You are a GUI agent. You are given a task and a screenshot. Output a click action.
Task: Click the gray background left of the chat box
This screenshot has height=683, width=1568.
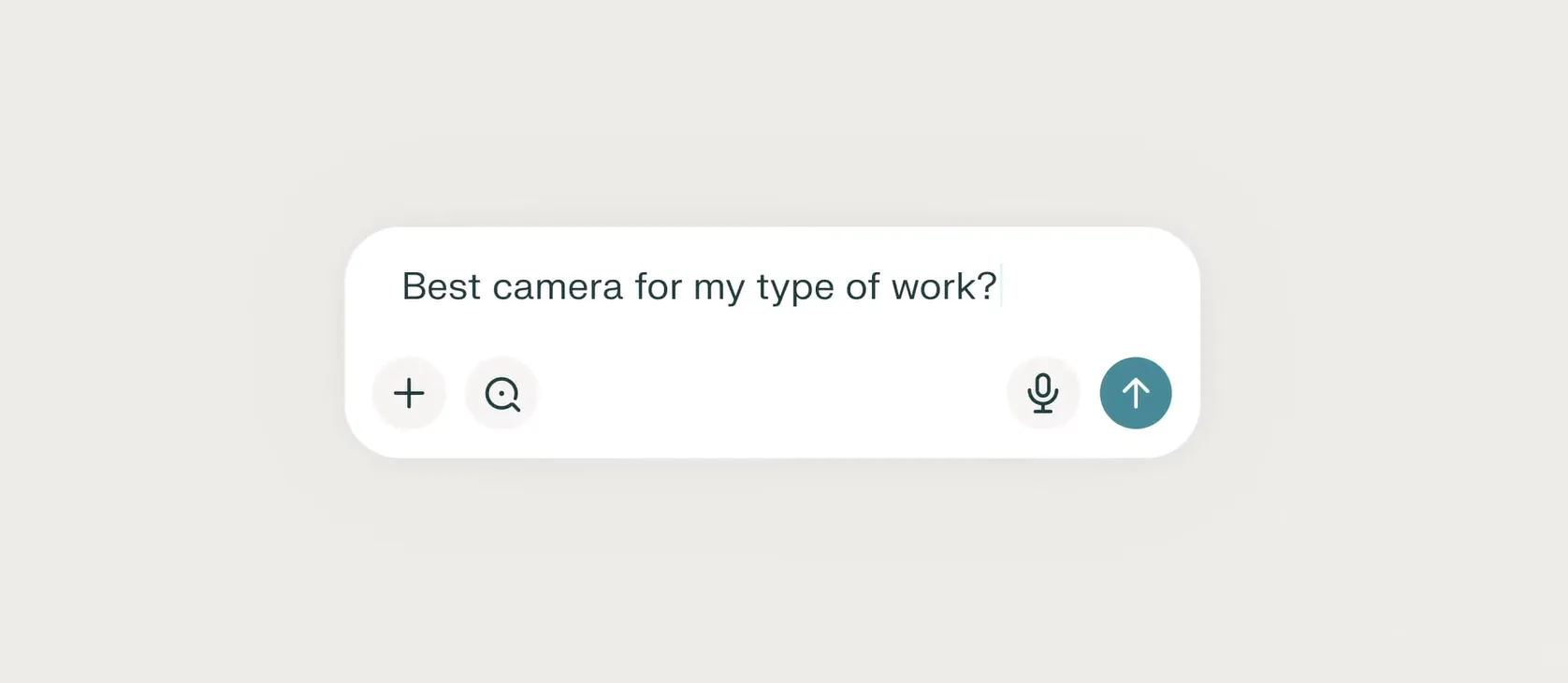(x=168, y=341)
